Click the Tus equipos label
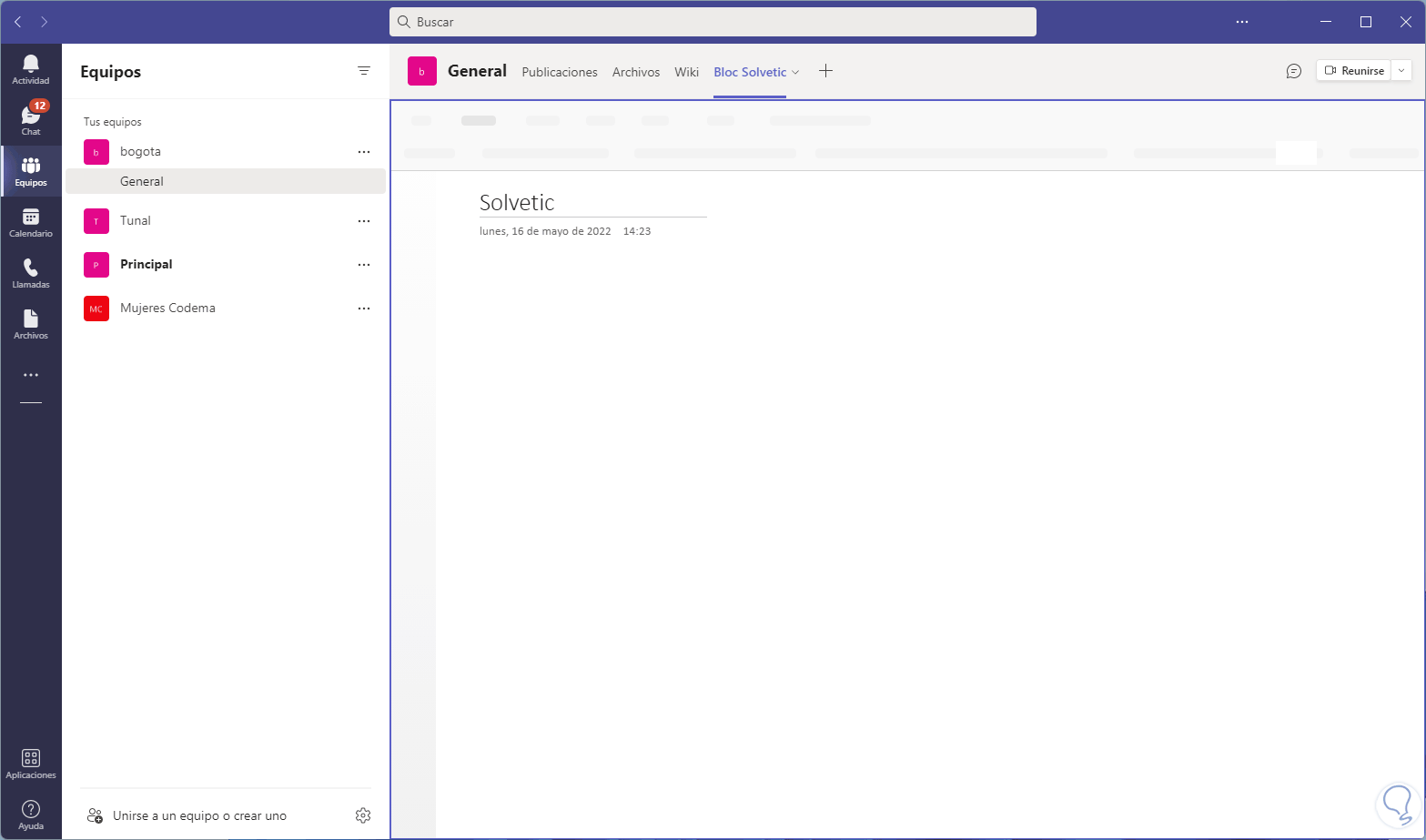 pyautogui.click(x=113, y=122)
